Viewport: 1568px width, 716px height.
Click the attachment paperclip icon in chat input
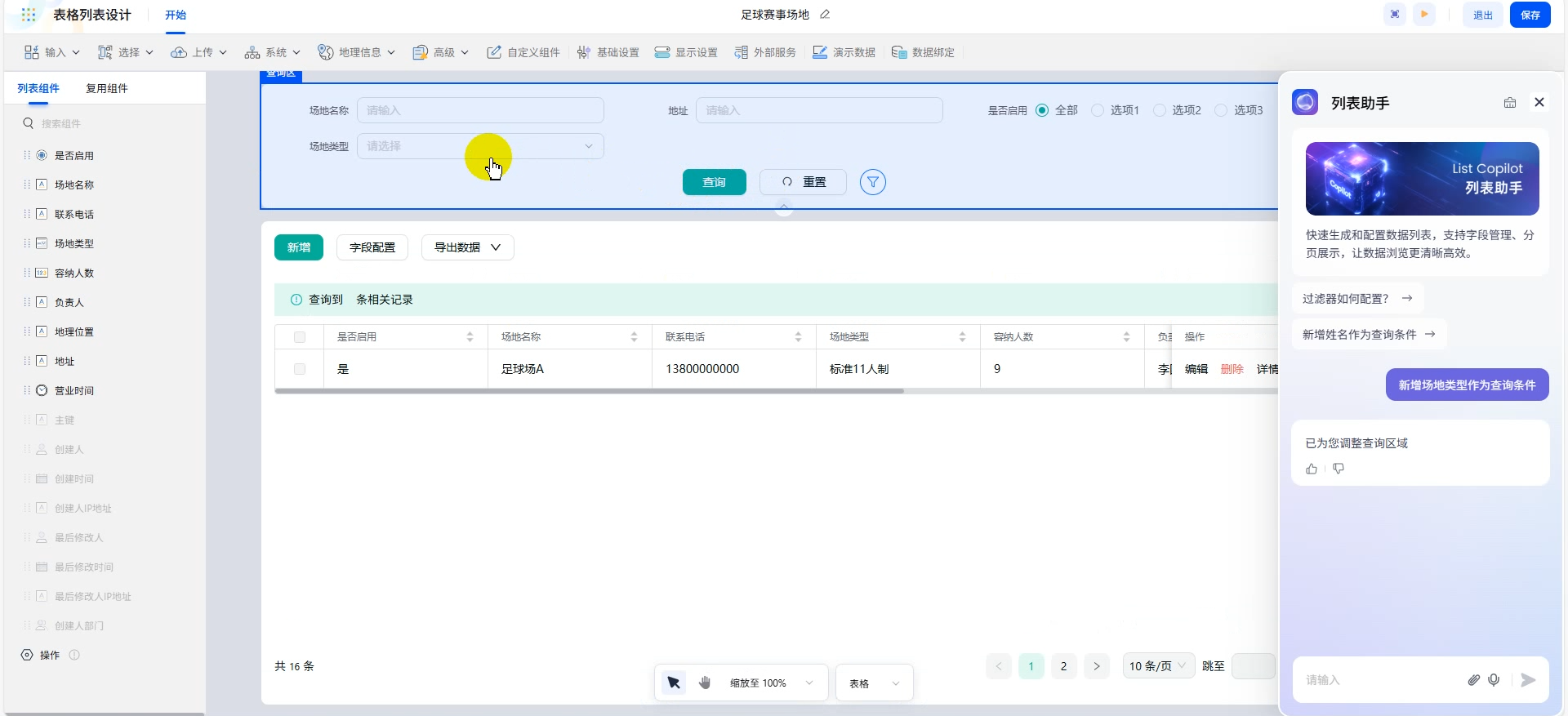[1474, 680]
